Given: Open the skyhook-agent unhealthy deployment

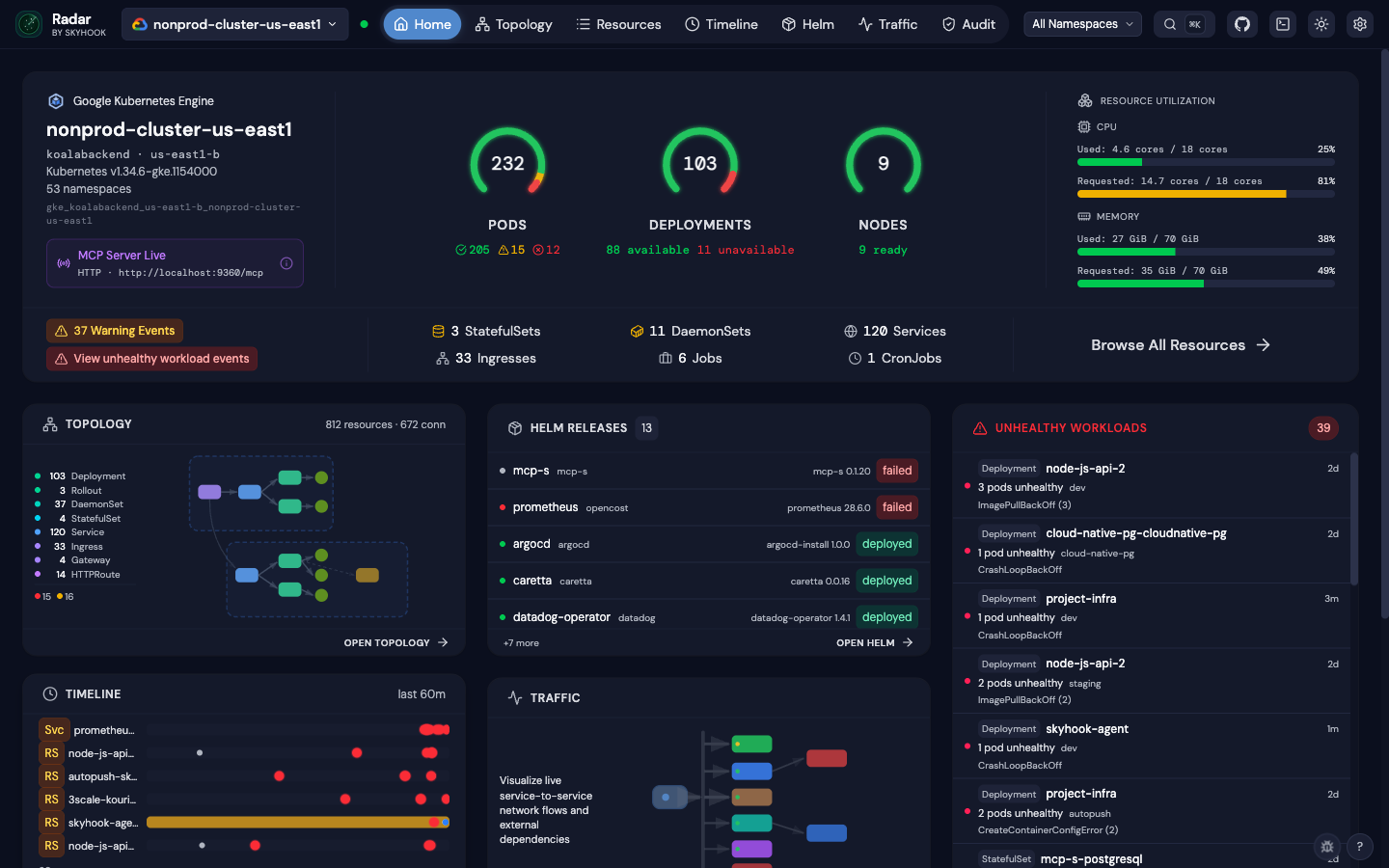Looking at the screenshot, I should 1152,746.
